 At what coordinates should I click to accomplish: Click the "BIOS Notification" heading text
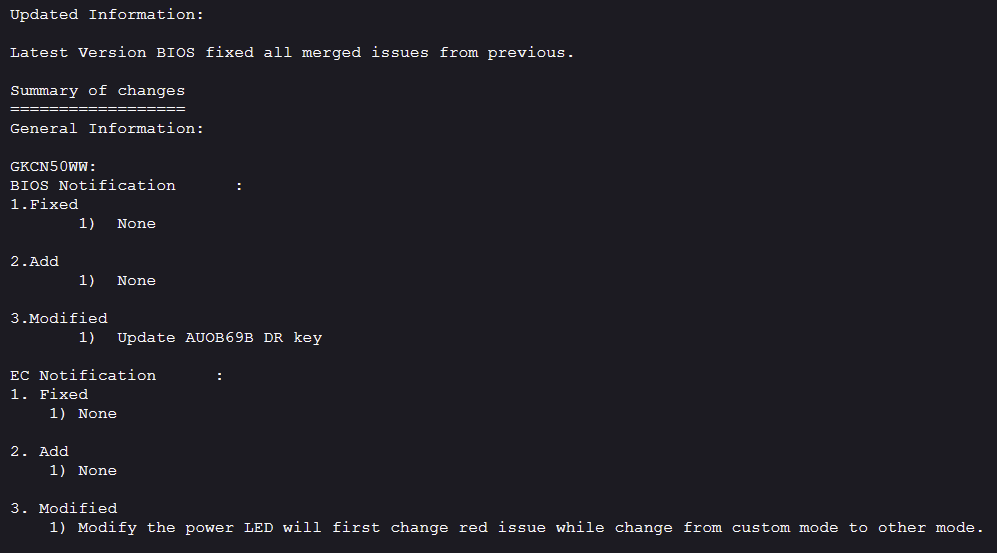[93, 185]
